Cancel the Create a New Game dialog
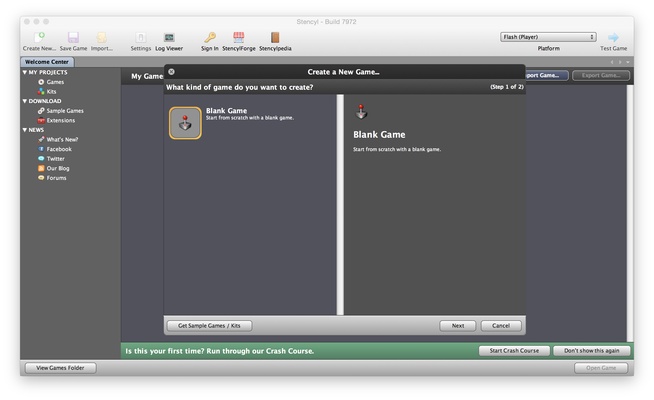This screenshot has height=400, width=654. [x=501, y=326]
